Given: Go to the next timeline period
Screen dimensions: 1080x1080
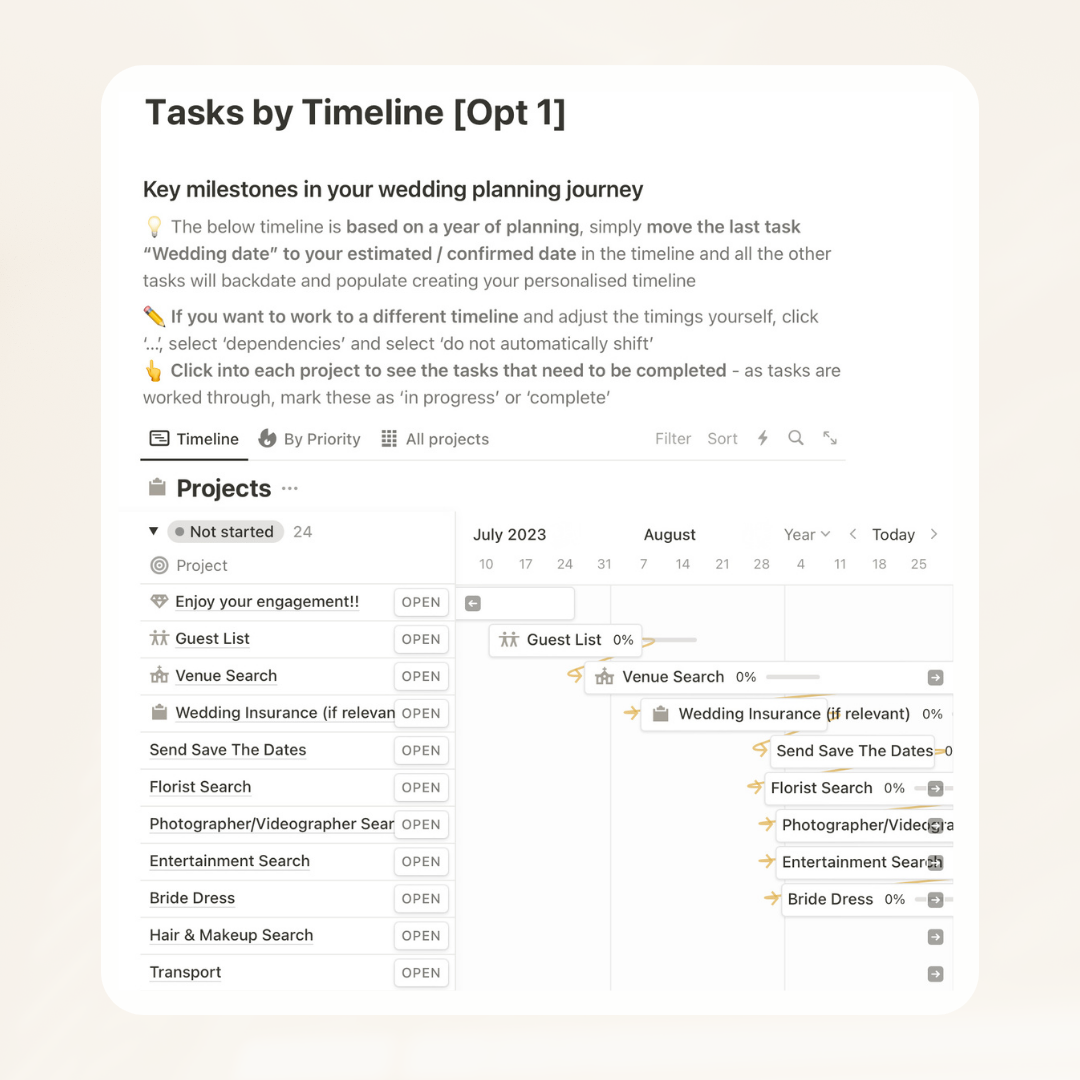Looking at the screenshot, I should pos(934,534).
